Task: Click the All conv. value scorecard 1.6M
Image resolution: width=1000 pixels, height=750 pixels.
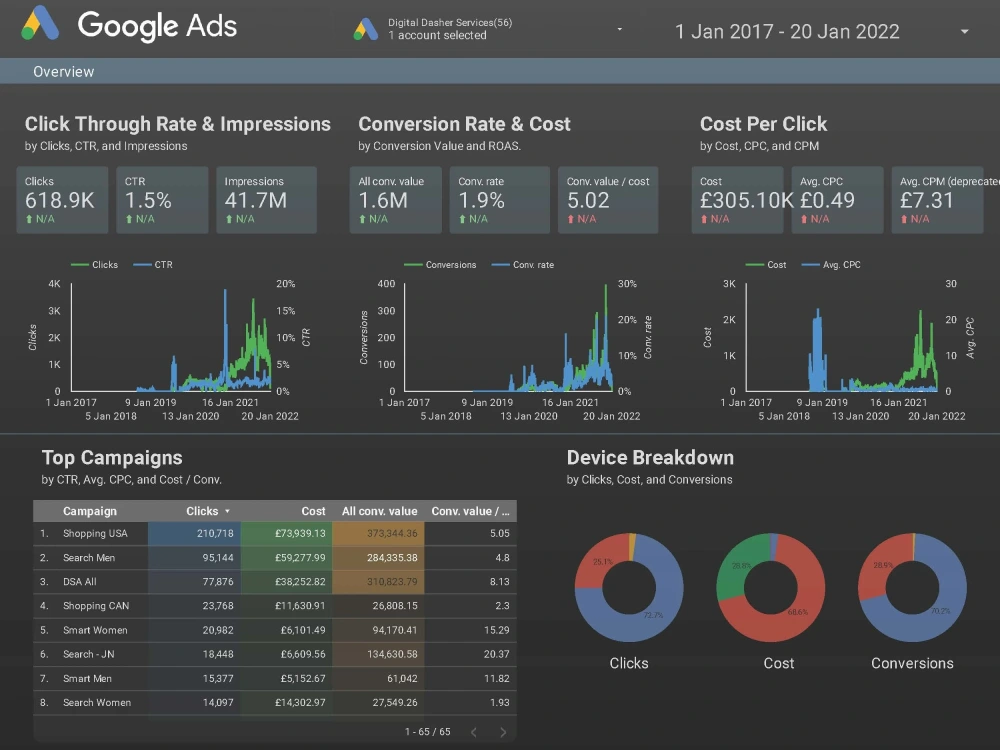Action: [395, 200]
